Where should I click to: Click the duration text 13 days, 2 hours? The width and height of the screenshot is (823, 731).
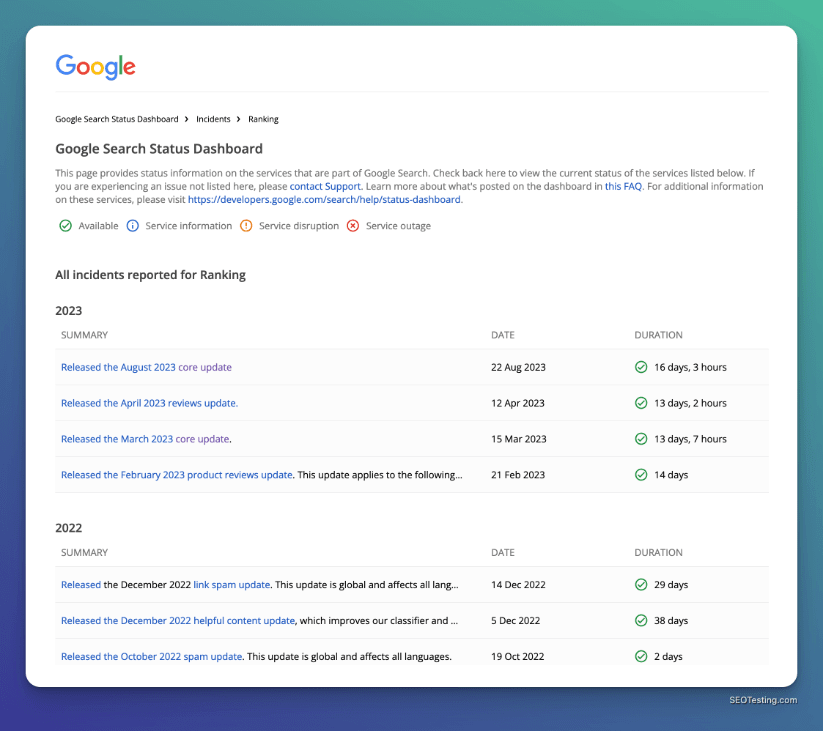point(690,403)
